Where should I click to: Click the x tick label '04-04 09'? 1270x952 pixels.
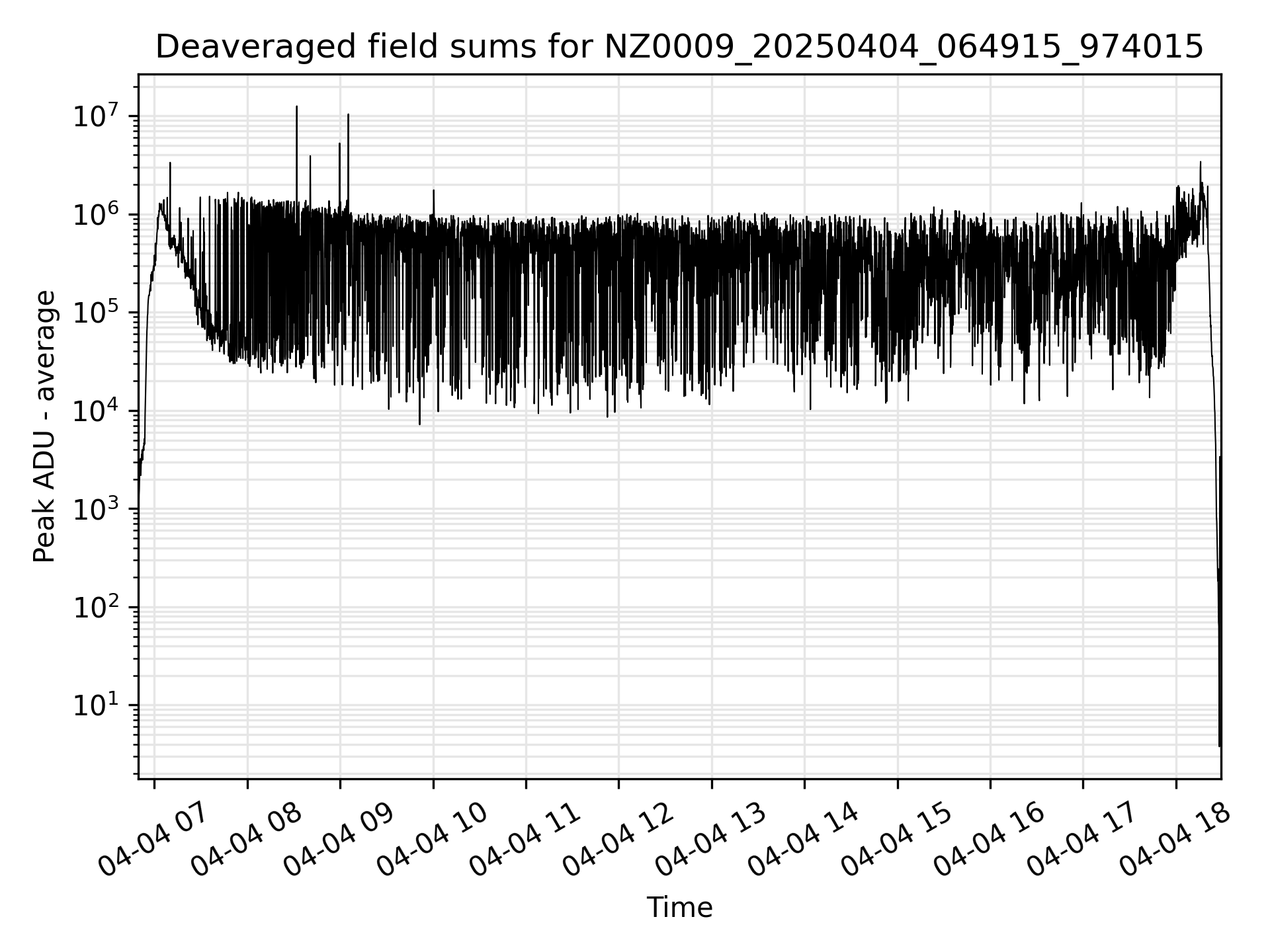[340, 840]
